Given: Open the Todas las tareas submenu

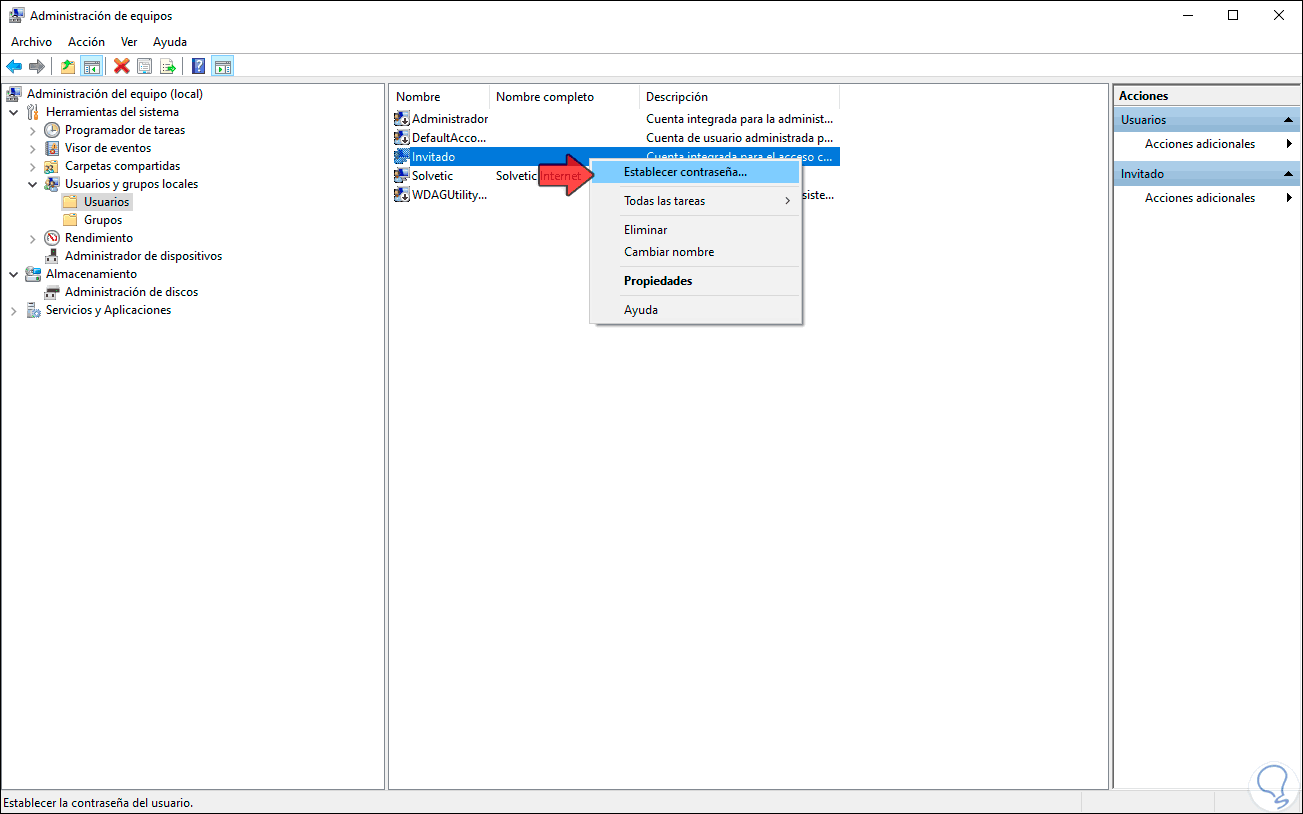Looking at the screenshot, I should point(696,201).
